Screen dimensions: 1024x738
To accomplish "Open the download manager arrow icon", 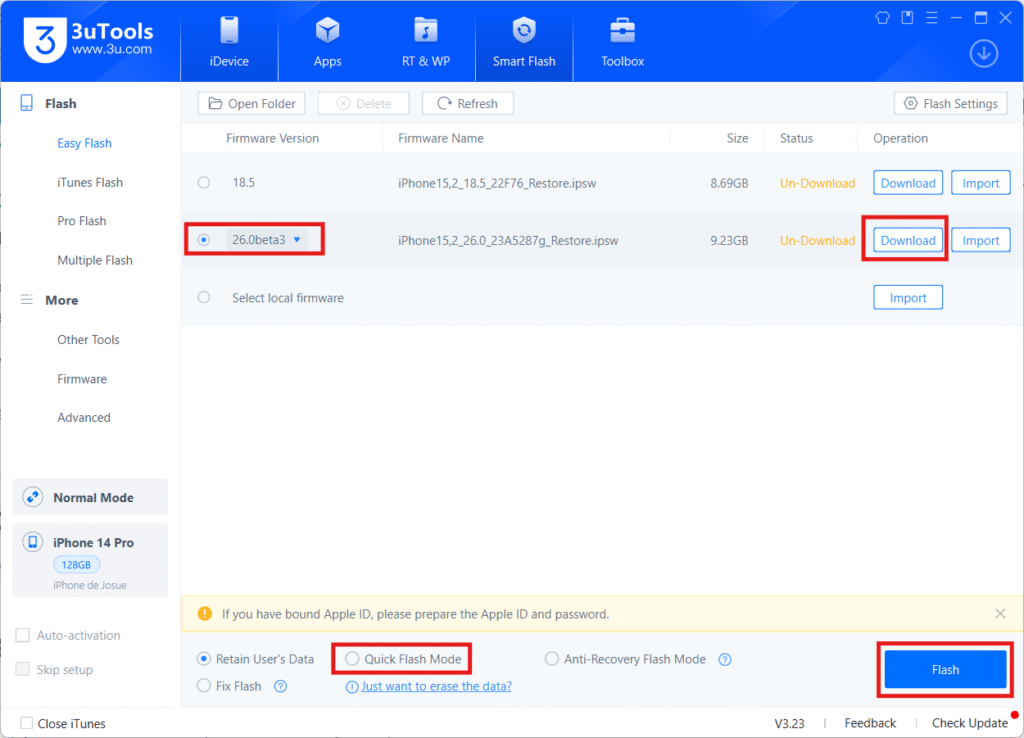I will [984, 54].
